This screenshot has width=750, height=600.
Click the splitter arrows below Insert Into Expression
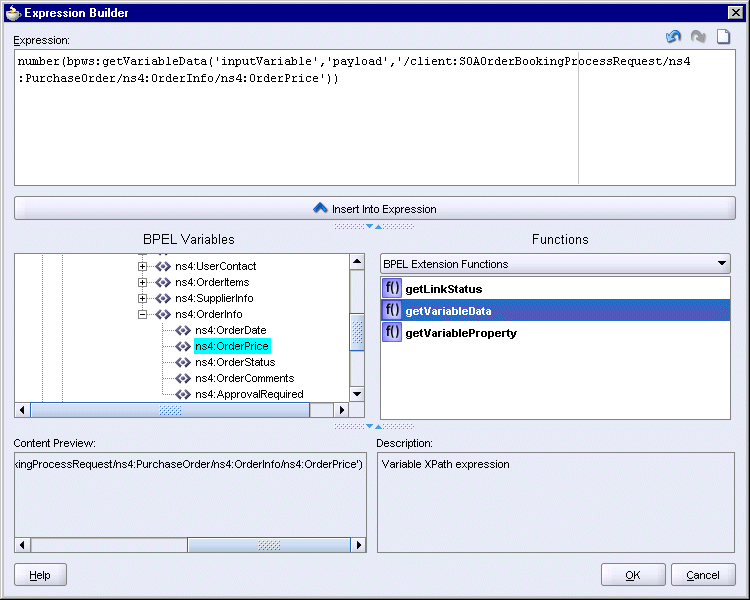(374, 226)
